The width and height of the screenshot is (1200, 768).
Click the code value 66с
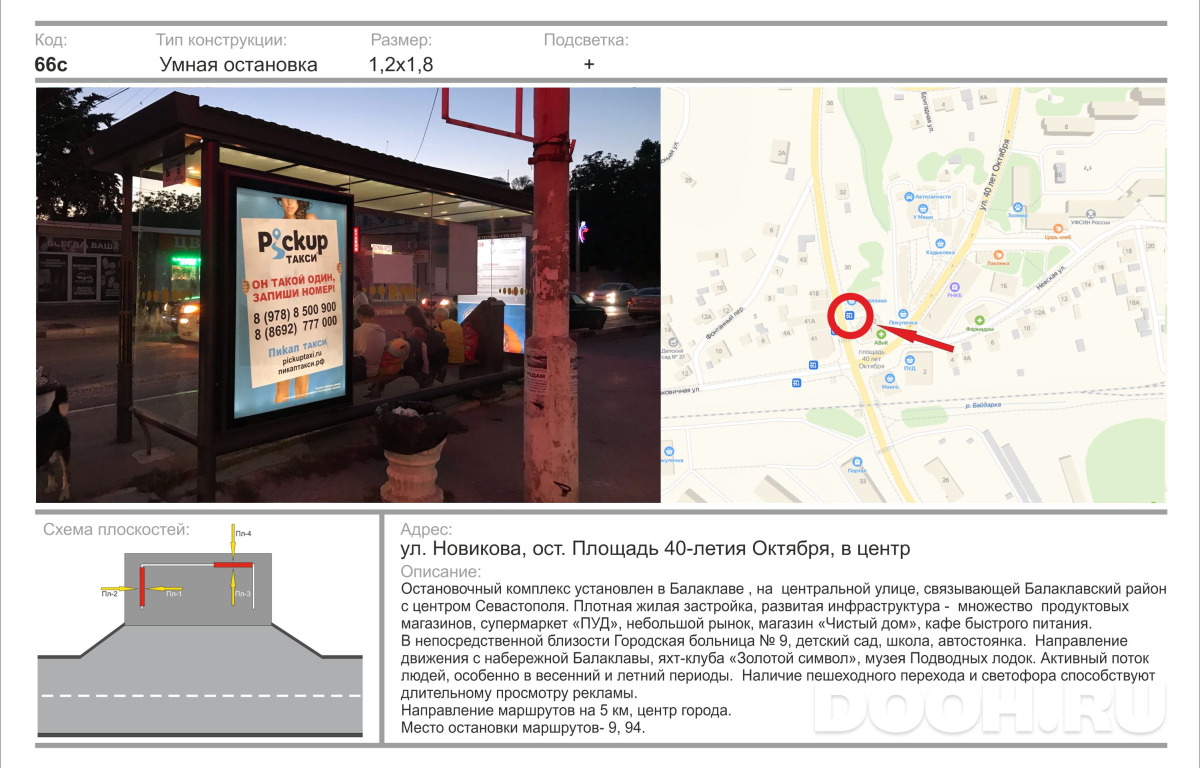pos(50,65)
